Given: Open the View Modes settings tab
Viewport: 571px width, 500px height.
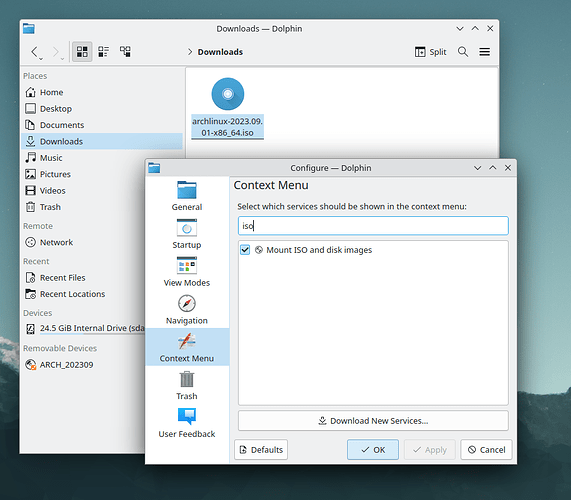Looking at the screenshot, I should click(x=187, y=271).
